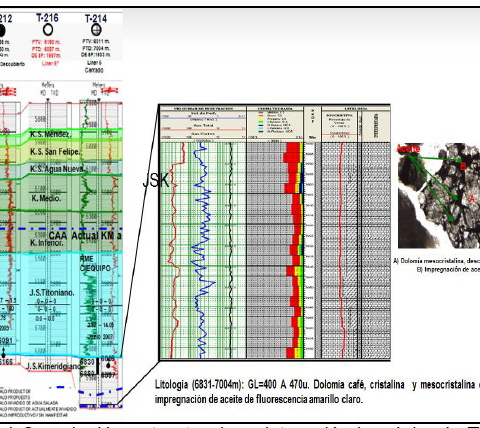Select the J.S.Titoniano formation label

point(52,293)
